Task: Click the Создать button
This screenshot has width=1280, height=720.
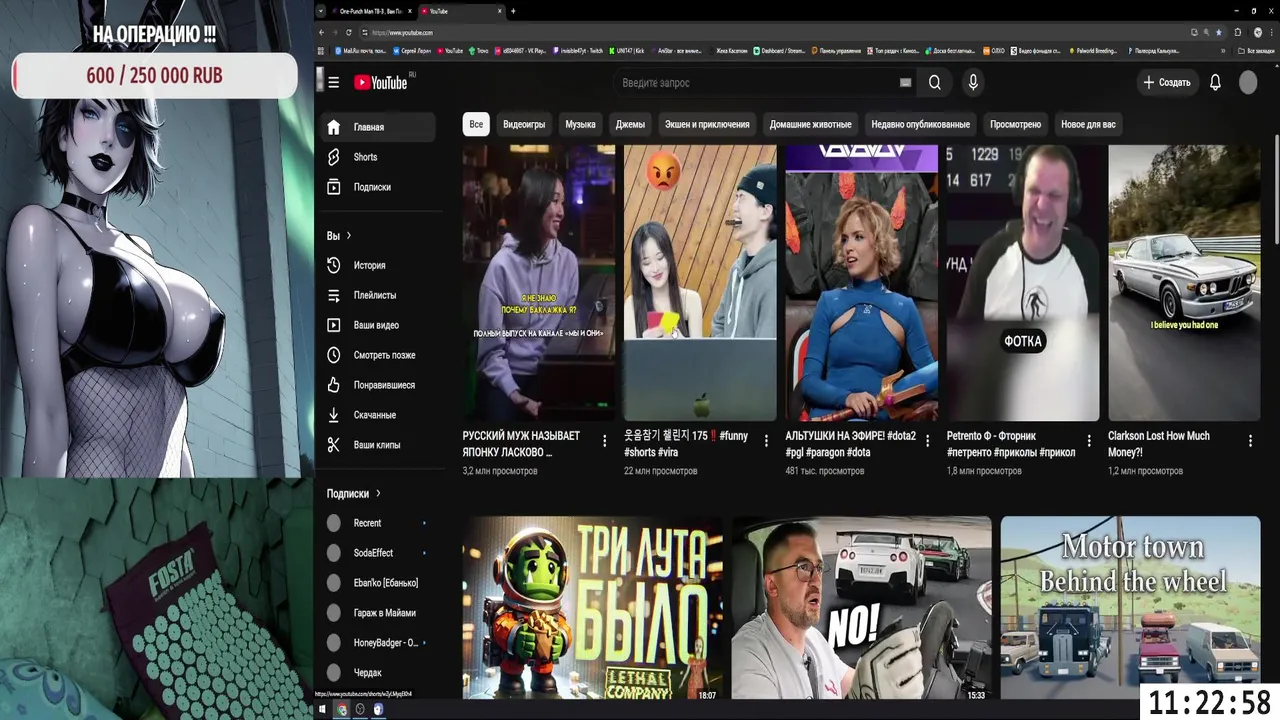Action: [x=1167, y=83]
